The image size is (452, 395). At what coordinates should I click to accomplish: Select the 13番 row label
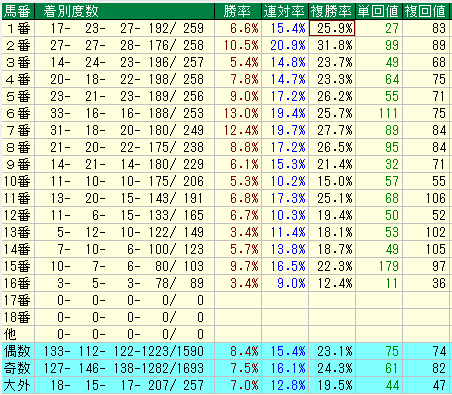pyautogui.click(x=18, y=232)
